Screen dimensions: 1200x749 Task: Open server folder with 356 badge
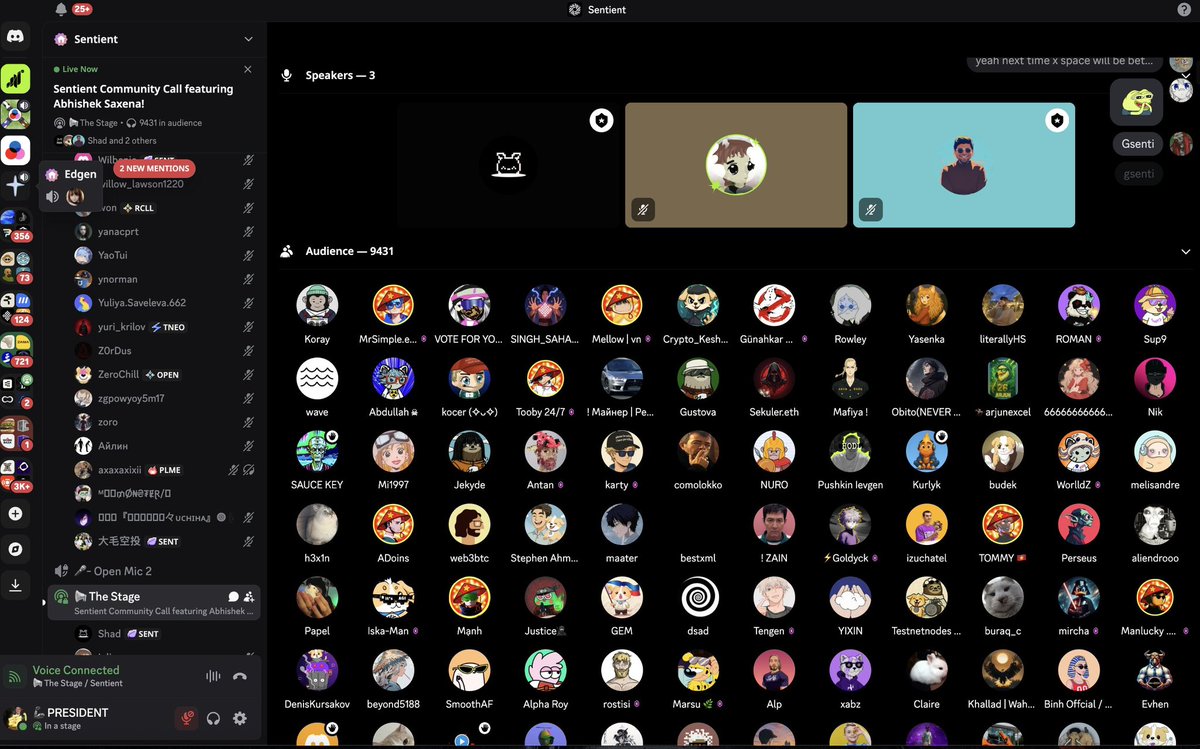15,226
